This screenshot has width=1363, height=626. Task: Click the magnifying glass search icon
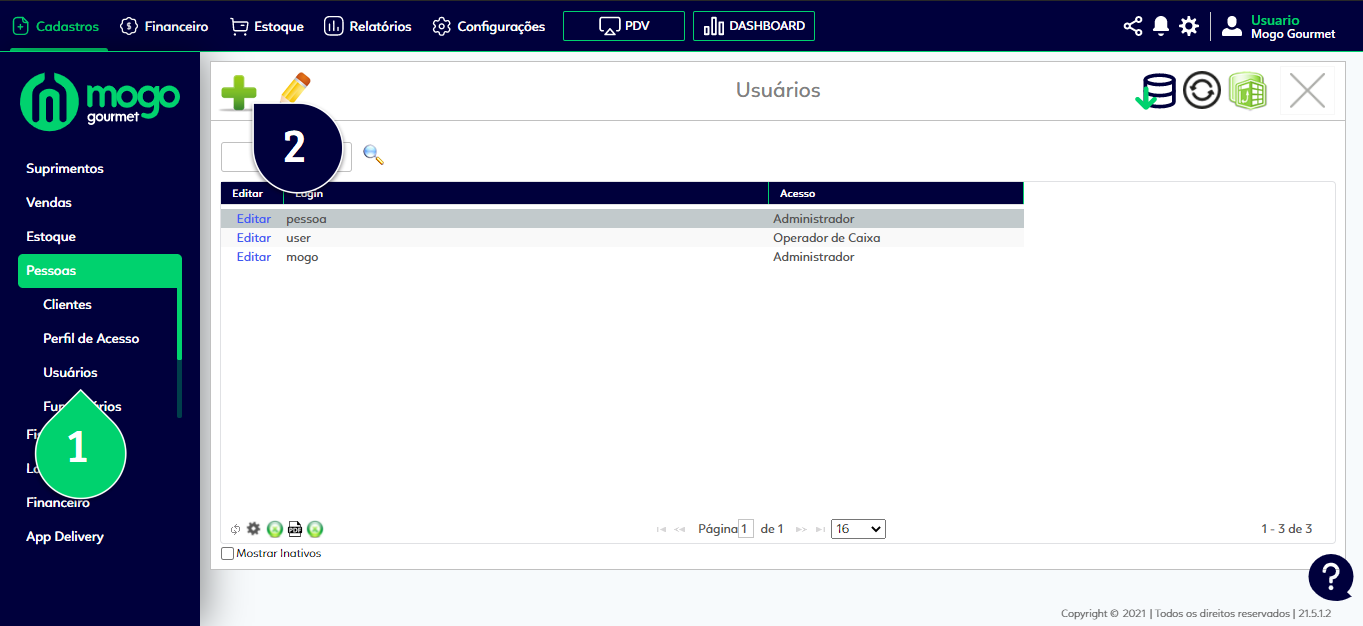click(x=373, y=155)
